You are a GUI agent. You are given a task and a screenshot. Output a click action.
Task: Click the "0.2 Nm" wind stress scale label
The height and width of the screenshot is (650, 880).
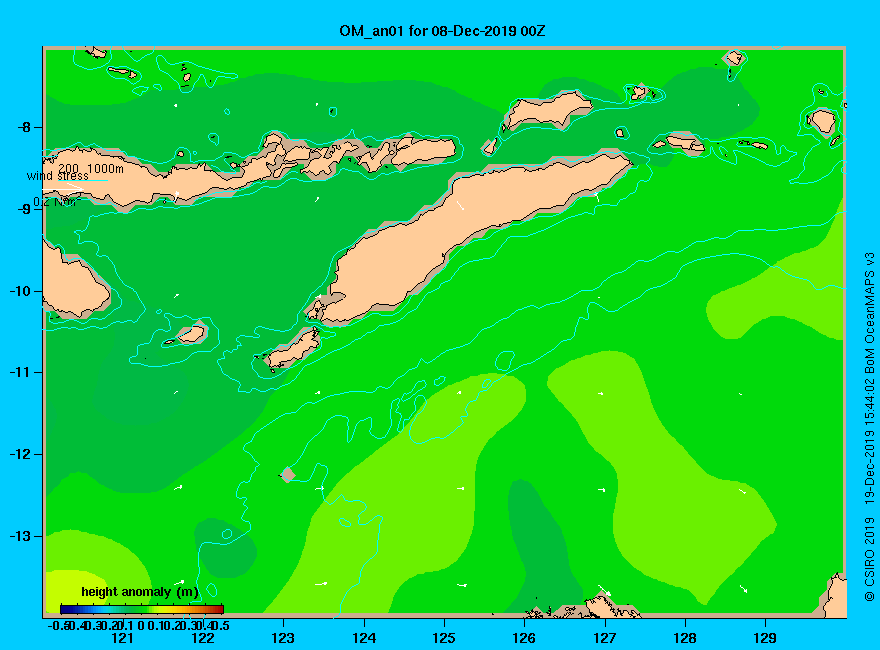pos(57,202)
